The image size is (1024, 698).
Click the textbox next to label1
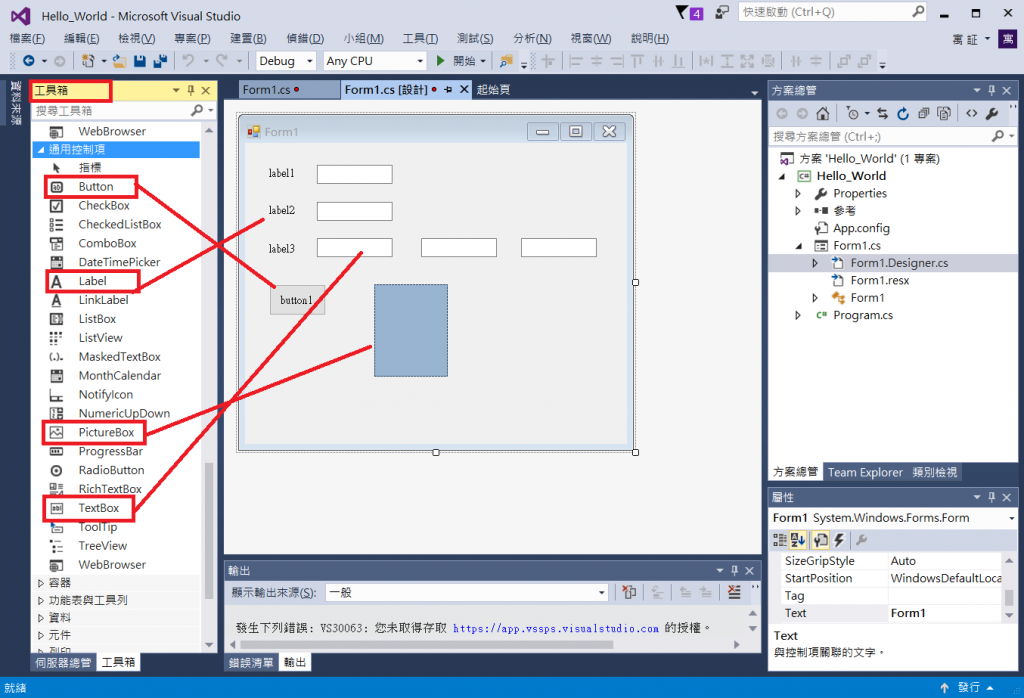pyautogui.click(x=355, y=174)
